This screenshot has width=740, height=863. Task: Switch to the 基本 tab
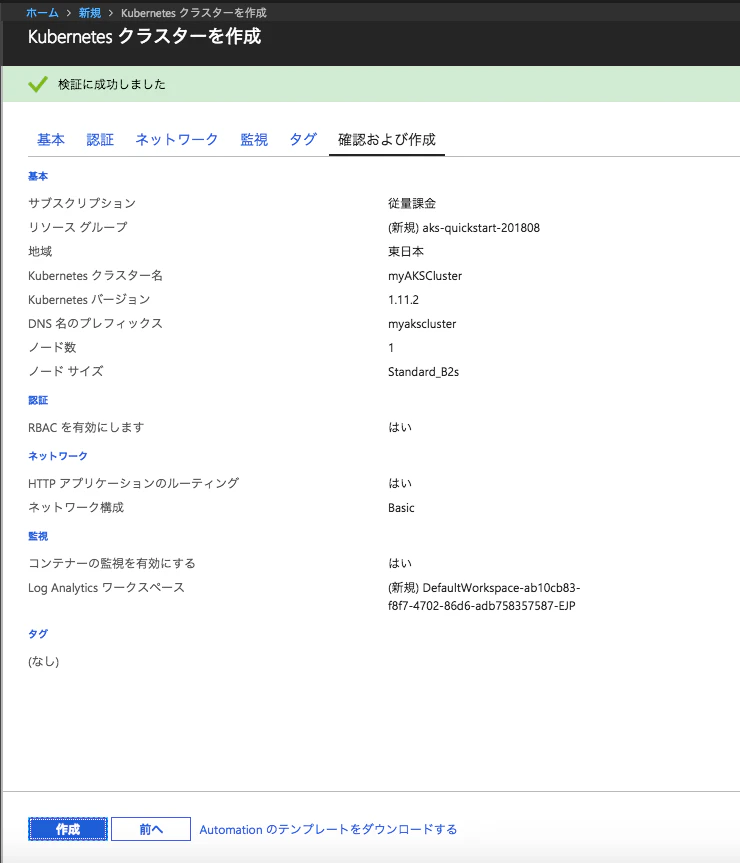pos(51,140)
